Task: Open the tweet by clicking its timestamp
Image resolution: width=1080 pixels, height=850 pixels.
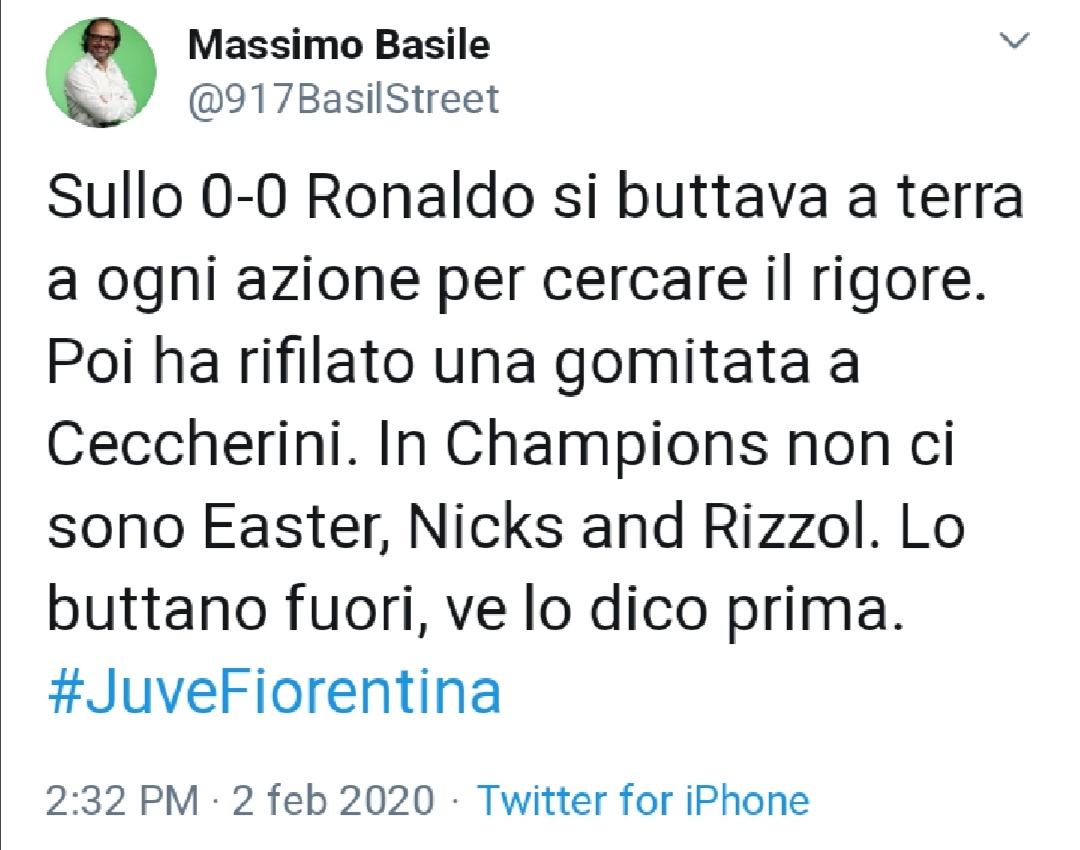Action: (x=122, y=800)
